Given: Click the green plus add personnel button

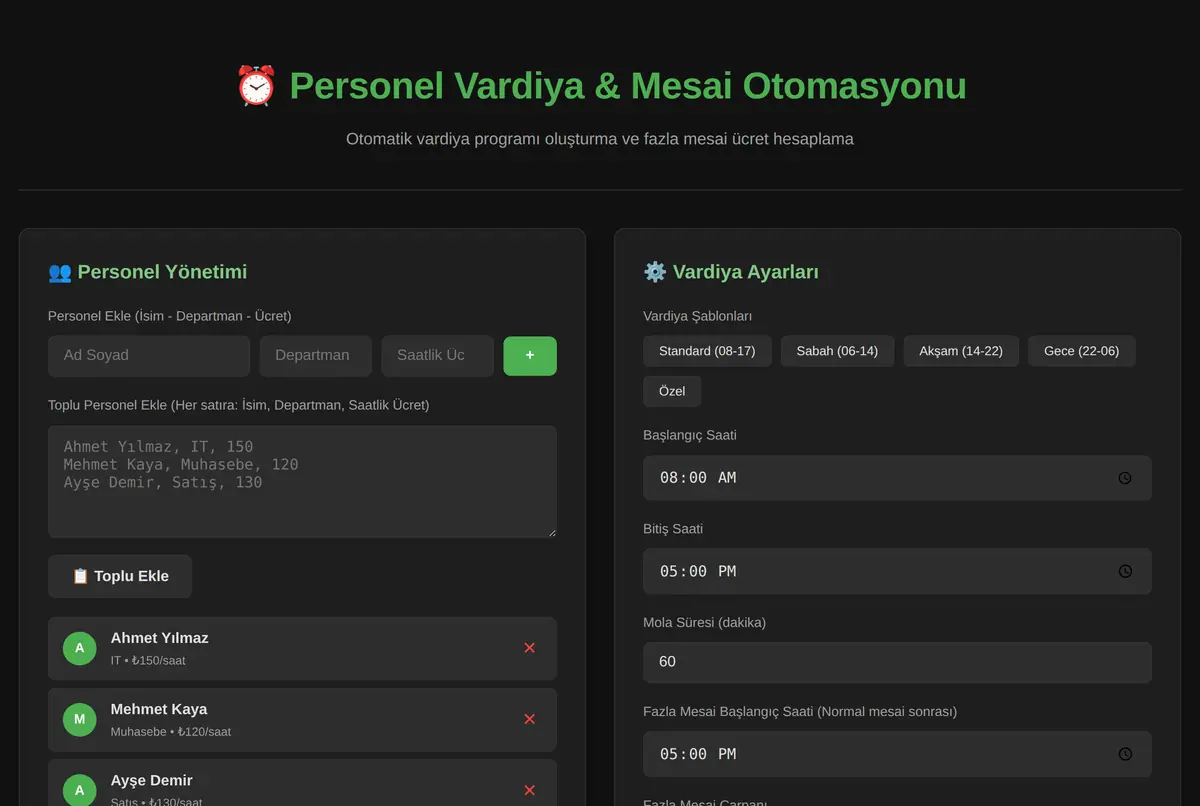Looking at the screenshot, I should tap(530, 355).
